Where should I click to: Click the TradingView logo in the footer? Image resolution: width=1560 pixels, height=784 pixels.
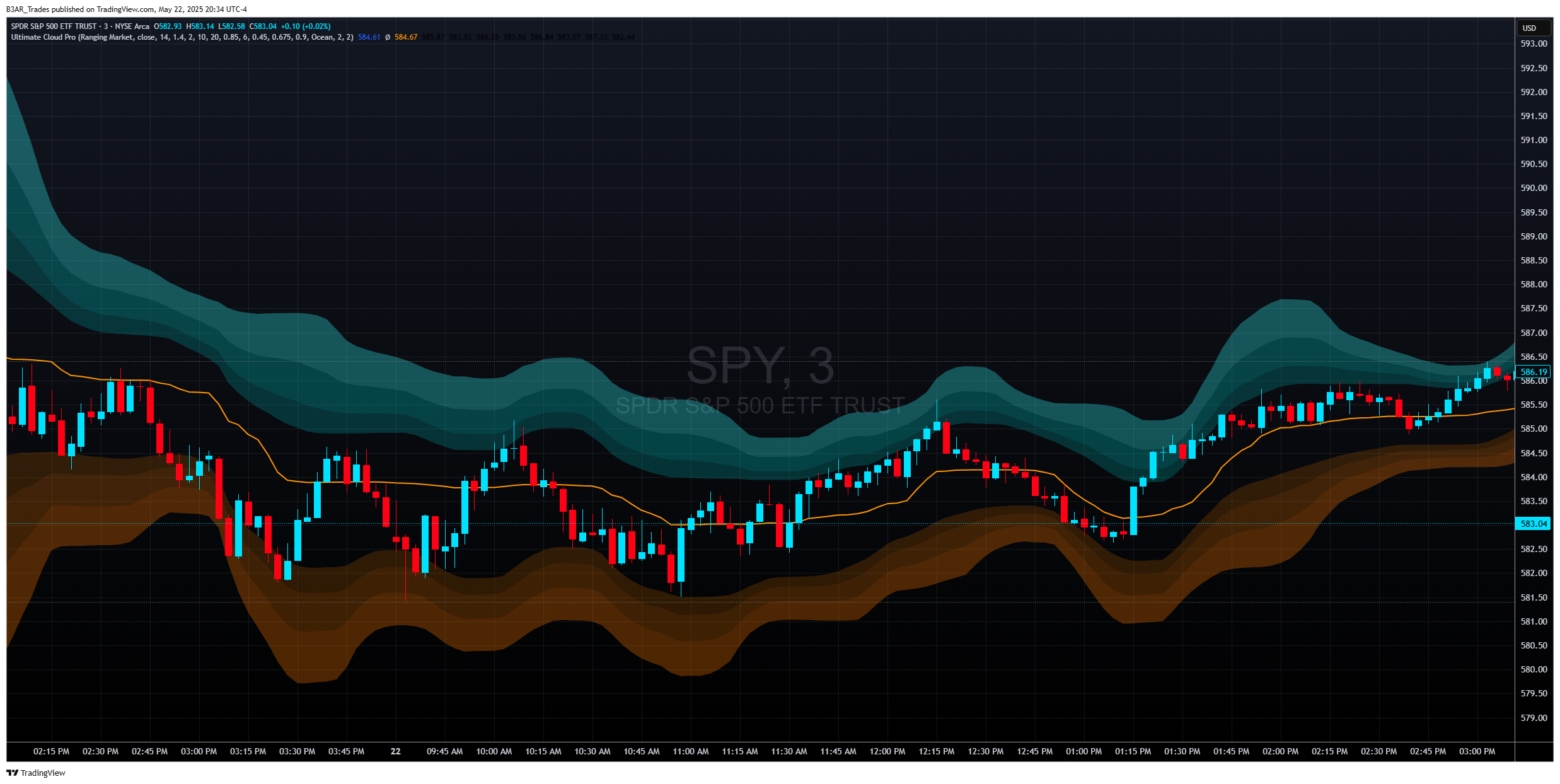[36, 773]
